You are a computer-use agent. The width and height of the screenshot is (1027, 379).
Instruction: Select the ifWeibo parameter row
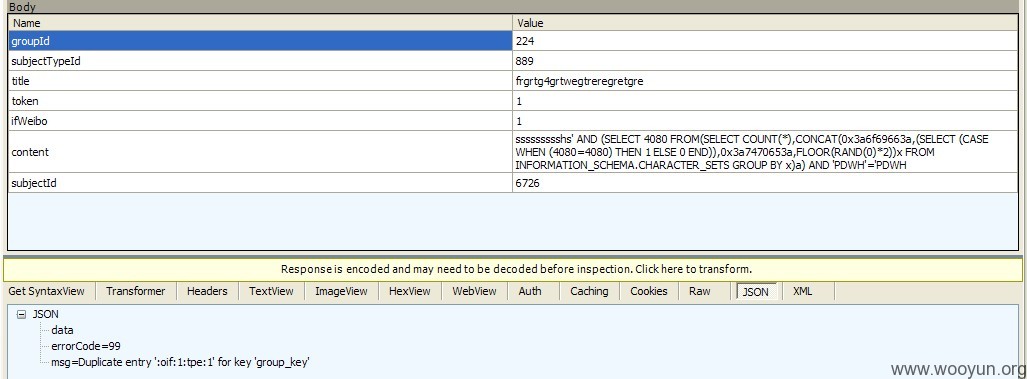pos(260,121)
